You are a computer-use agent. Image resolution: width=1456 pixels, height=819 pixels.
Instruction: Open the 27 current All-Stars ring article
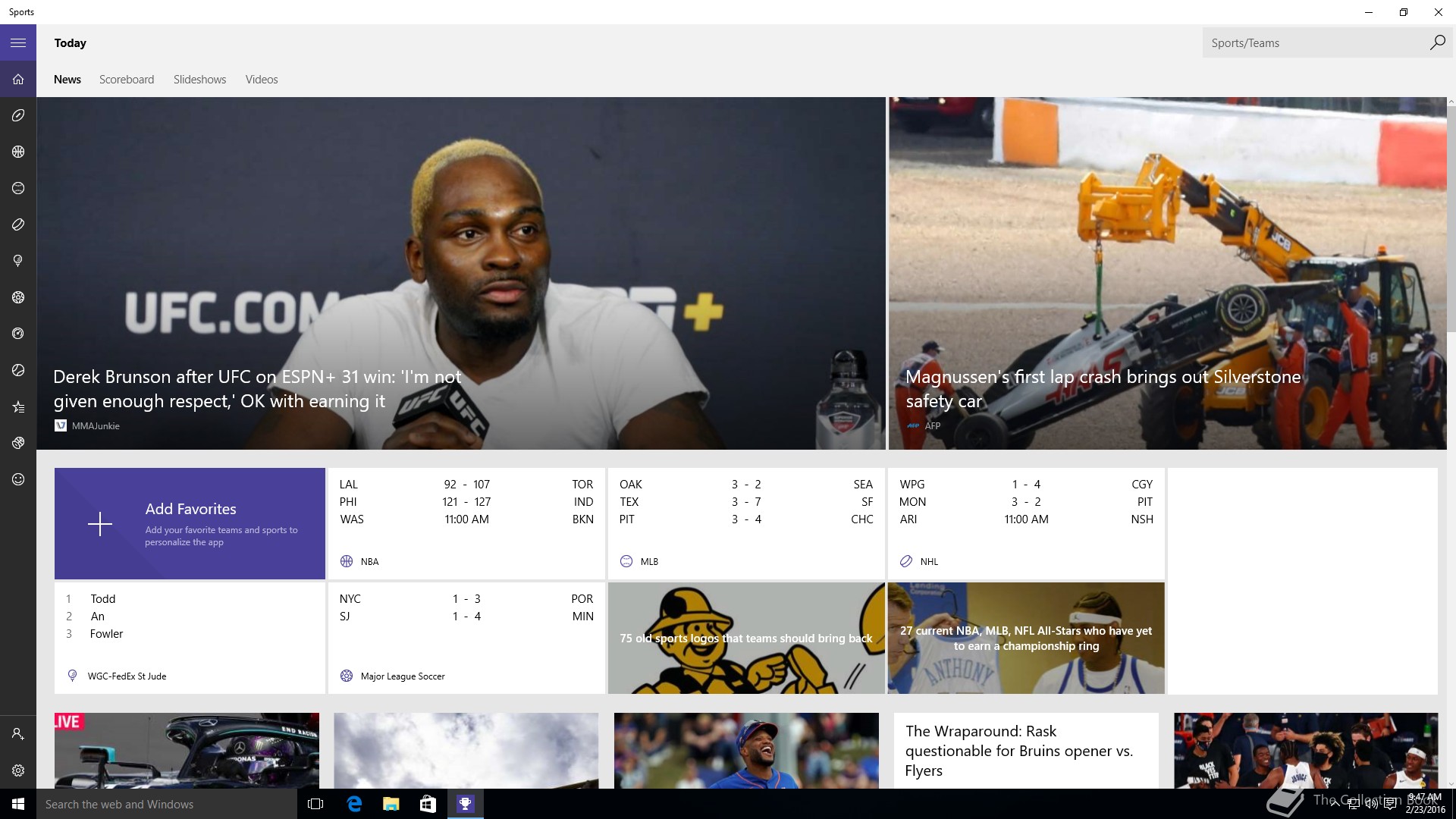pyautogui.click(x=1026, y=639)
